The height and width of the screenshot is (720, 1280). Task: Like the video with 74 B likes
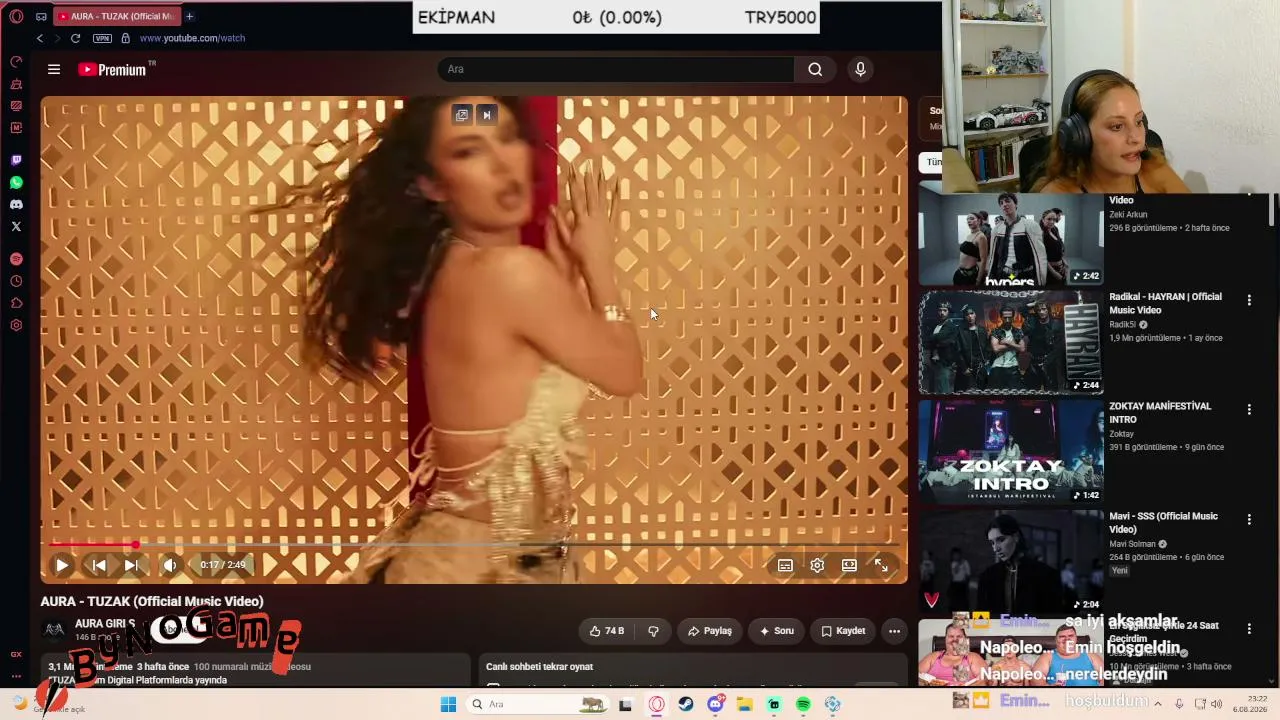607,631
